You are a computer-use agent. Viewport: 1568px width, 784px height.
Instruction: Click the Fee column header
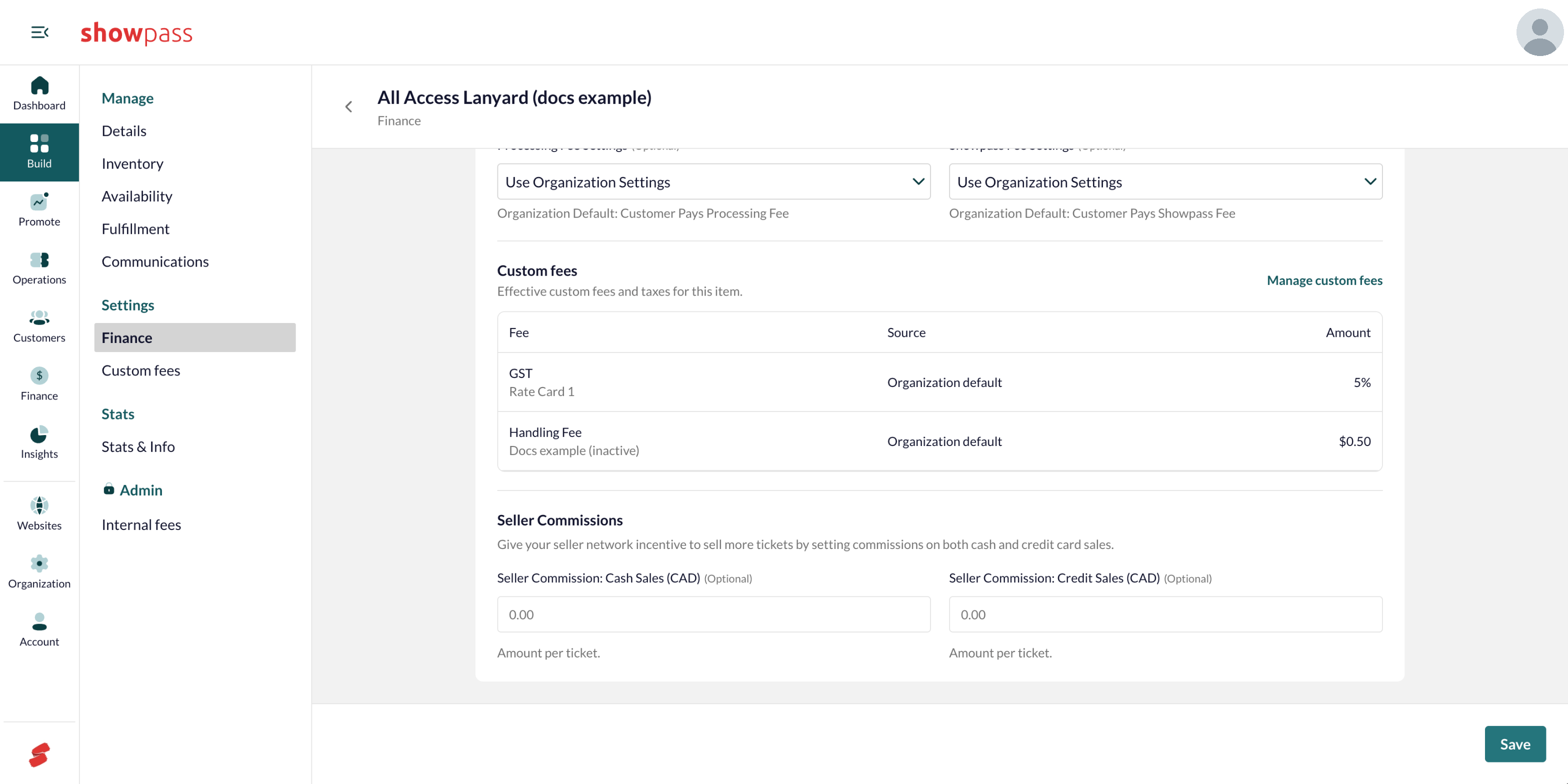[x=518, y=332]
